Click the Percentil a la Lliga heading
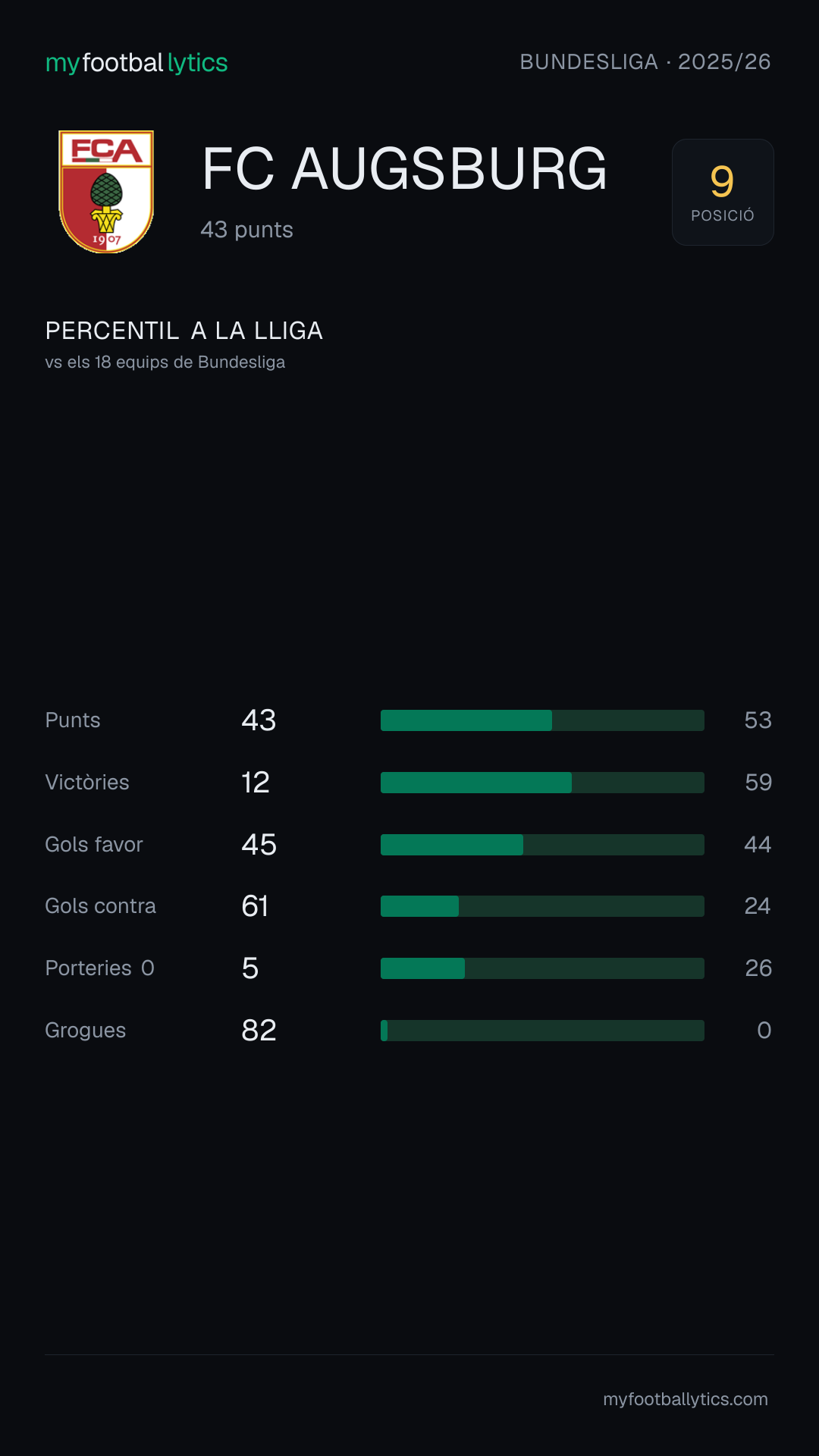This screenshot has height=1456, width=819. [184, 331]
